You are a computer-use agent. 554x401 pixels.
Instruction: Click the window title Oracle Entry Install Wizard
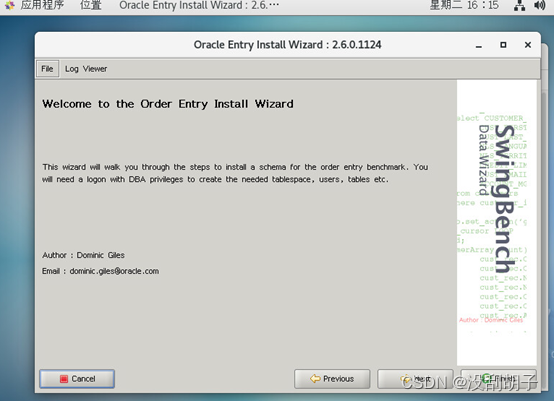click(x=287, y=45)
